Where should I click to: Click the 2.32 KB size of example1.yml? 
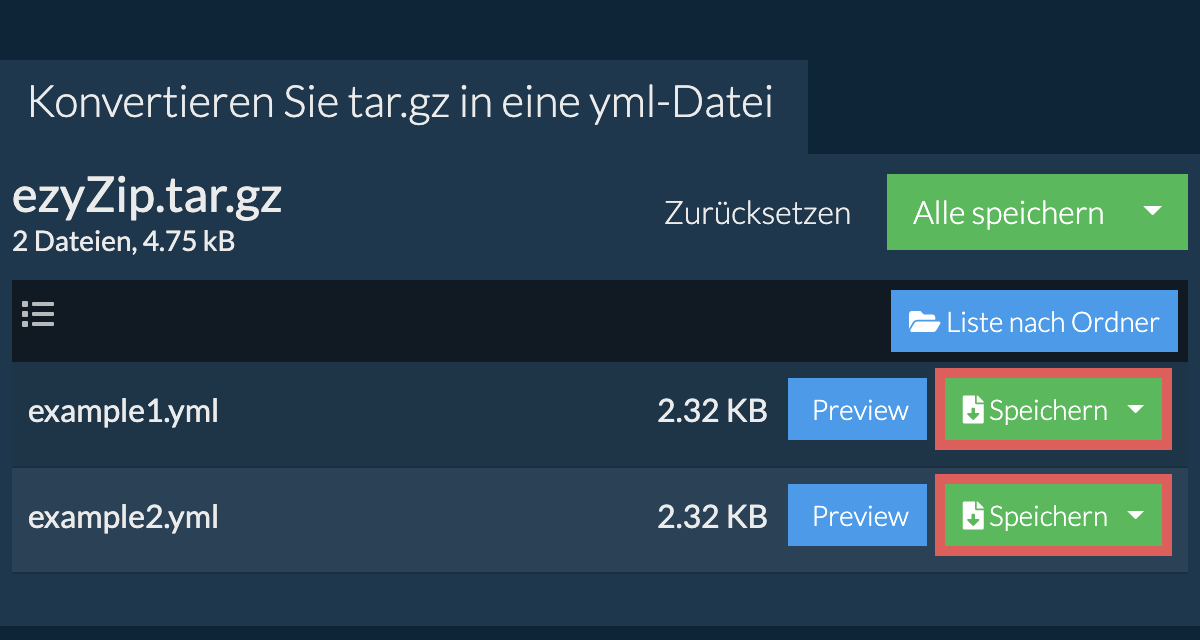click(x=711, y=411)
